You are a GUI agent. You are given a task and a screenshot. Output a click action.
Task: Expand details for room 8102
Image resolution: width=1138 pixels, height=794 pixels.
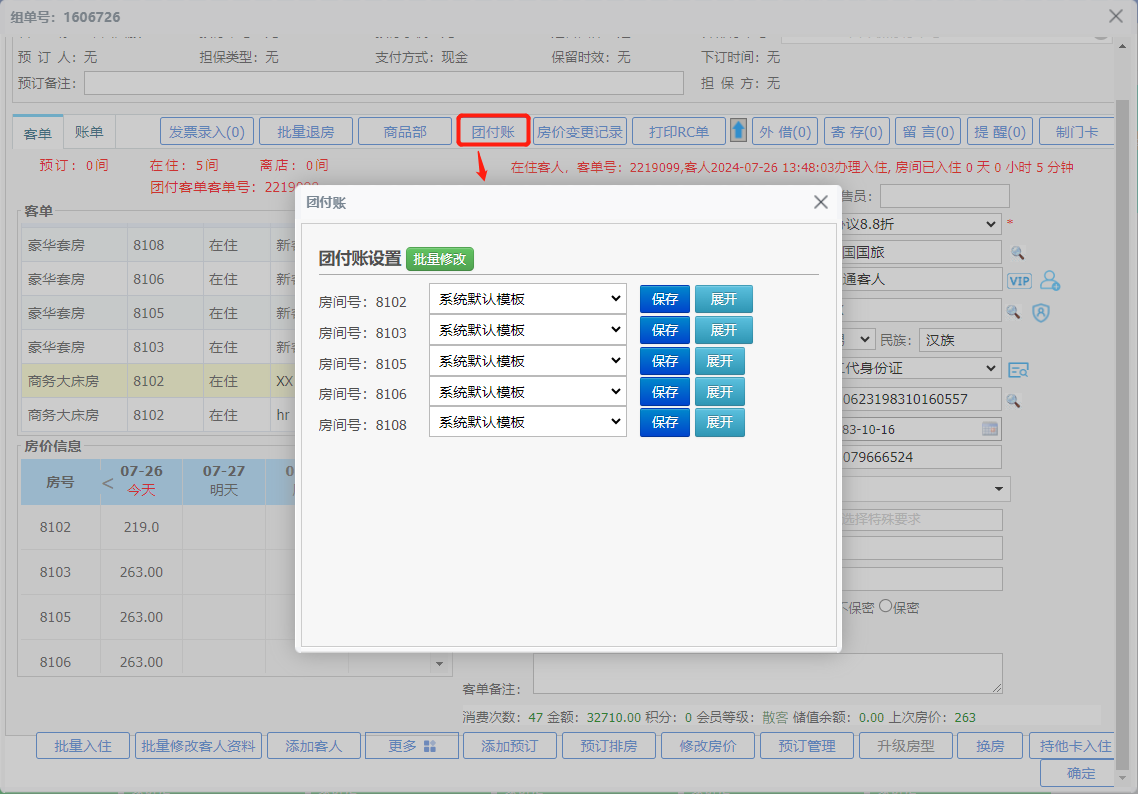pyautogui.click(x=724, y=299)
